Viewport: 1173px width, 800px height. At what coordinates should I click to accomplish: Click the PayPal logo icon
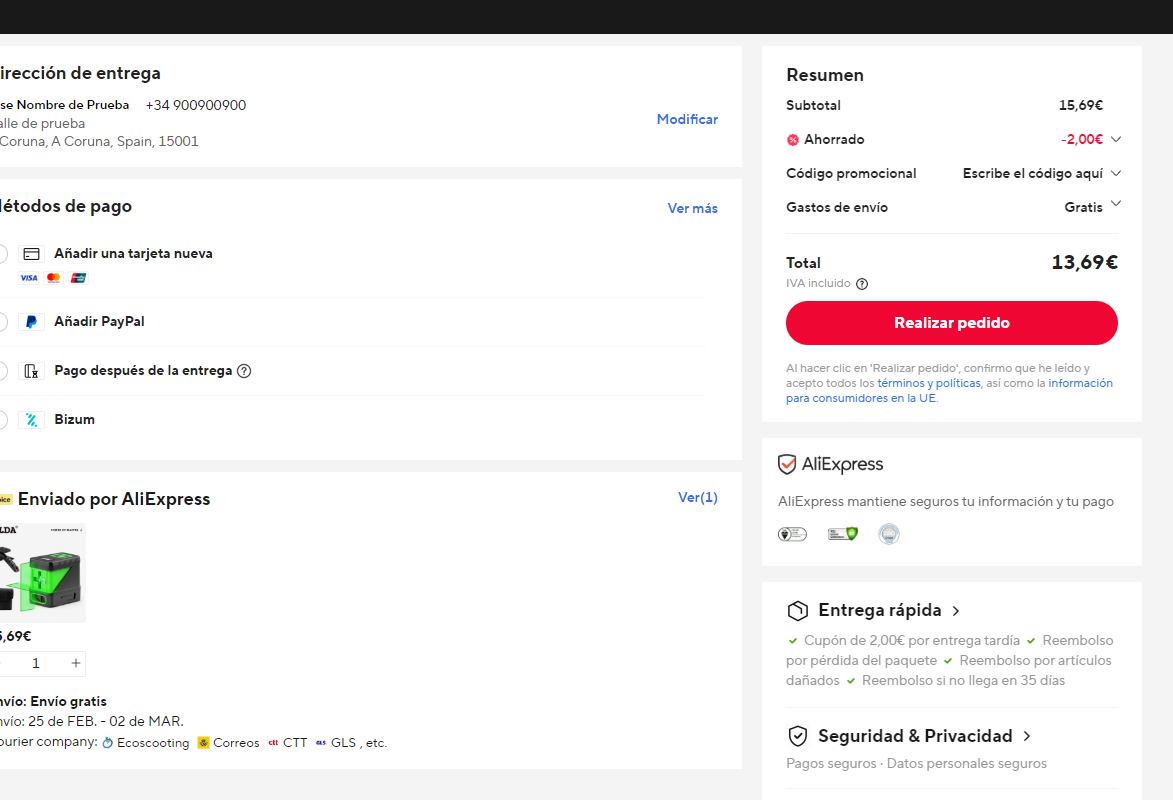tap(31, 322)
